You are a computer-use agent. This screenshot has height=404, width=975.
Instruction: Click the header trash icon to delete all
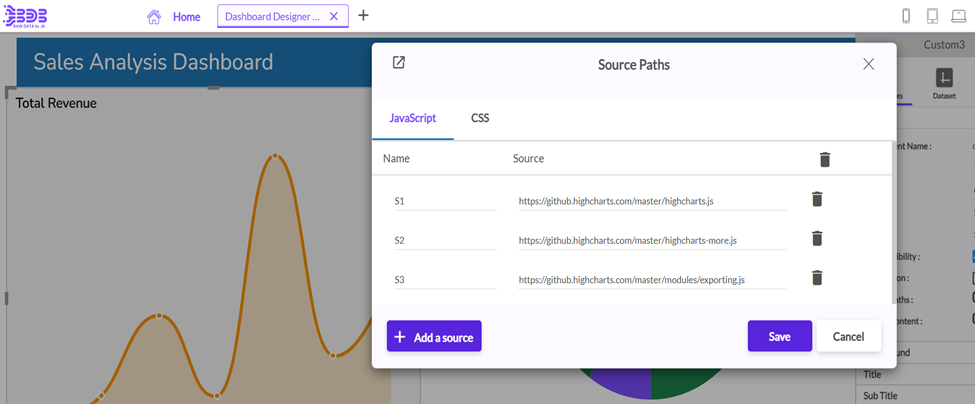coord(824,159)
